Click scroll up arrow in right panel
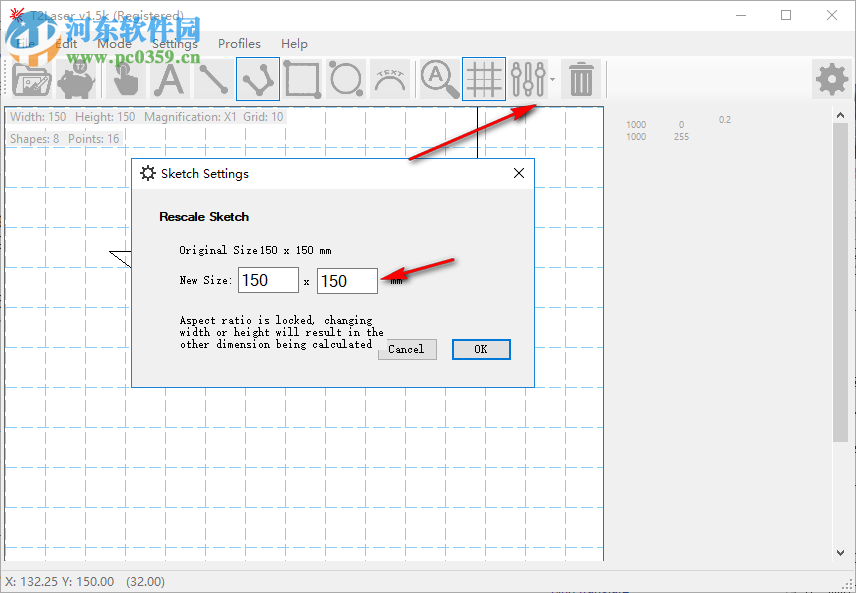 (x=841, y=115)
